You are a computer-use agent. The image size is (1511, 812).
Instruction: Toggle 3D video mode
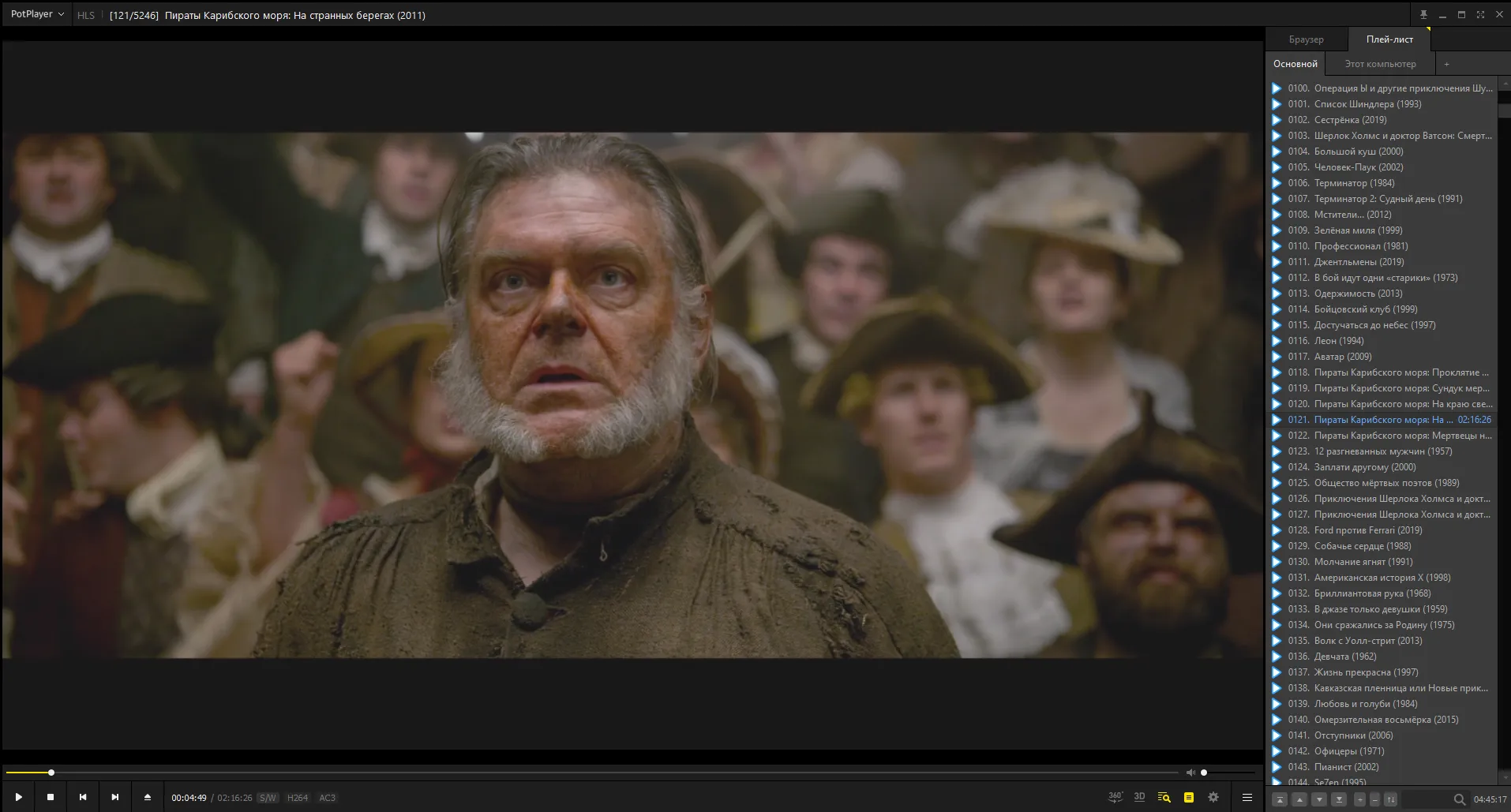point(1139,797)
